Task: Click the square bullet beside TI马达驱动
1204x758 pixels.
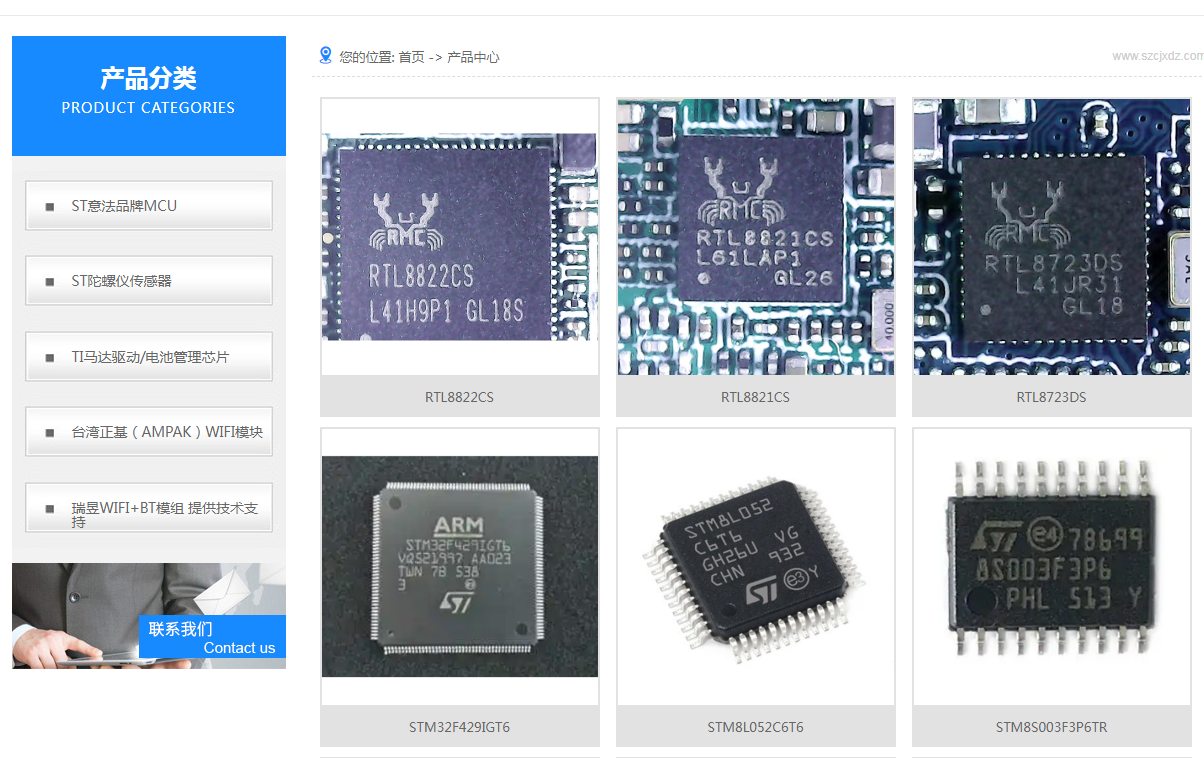Action: click(x=50, y=358)
